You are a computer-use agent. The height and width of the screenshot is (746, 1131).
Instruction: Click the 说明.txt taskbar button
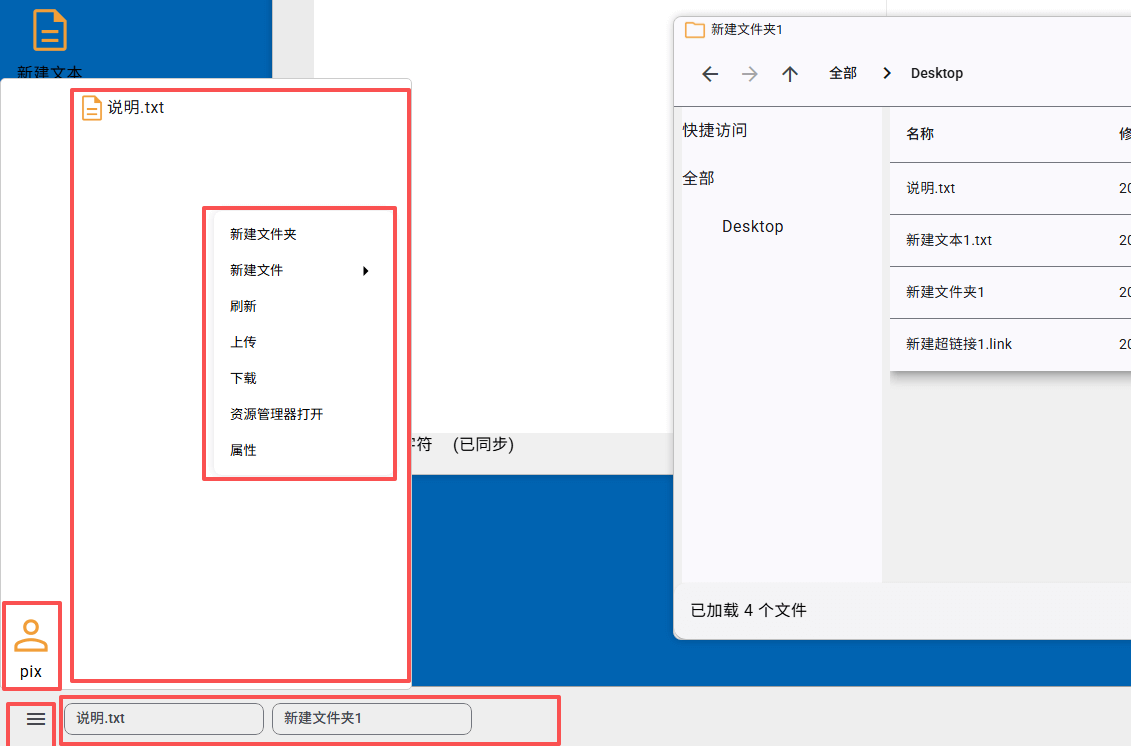[163, 718]
